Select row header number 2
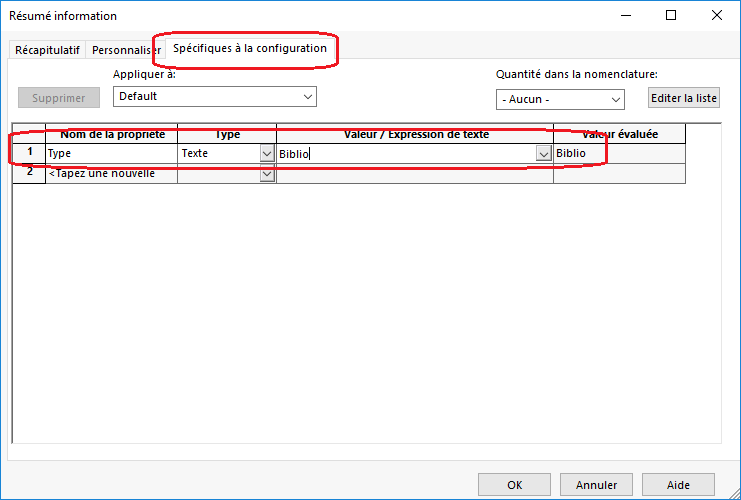Viewport: 741px width, 500px height. (x=29, y=173)
